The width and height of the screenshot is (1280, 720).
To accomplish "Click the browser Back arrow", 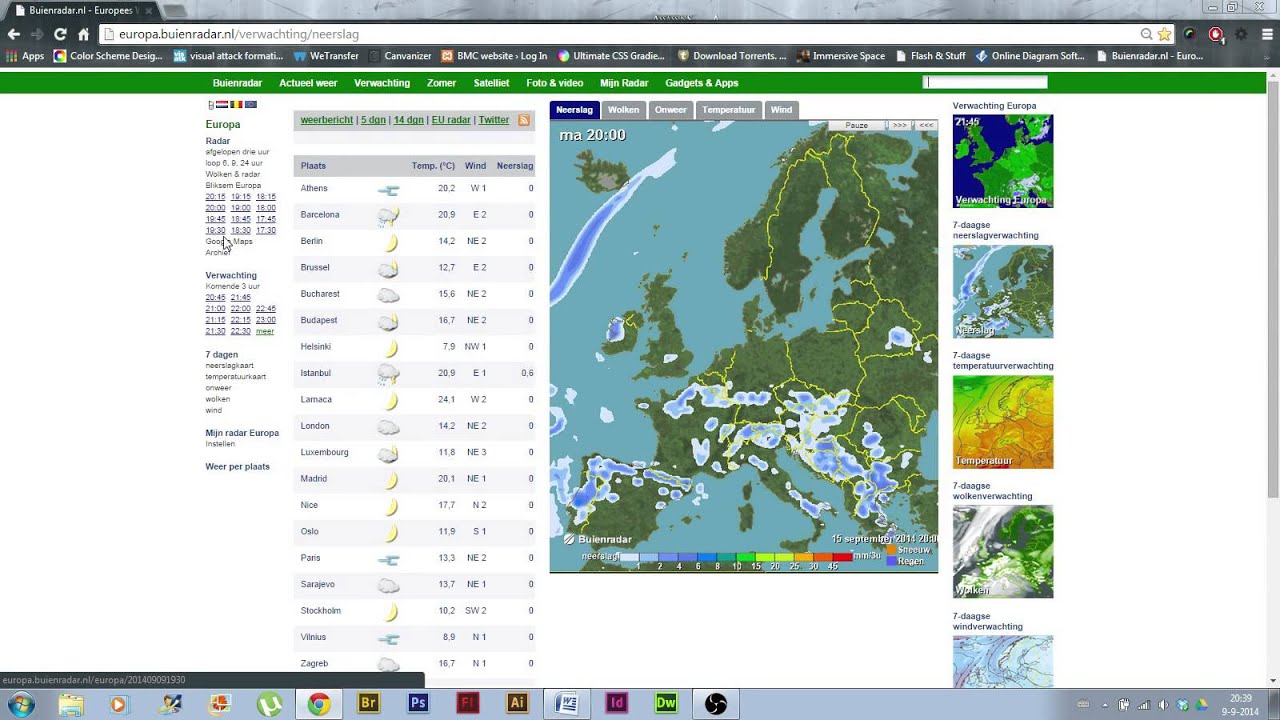I will pos(14,34).
